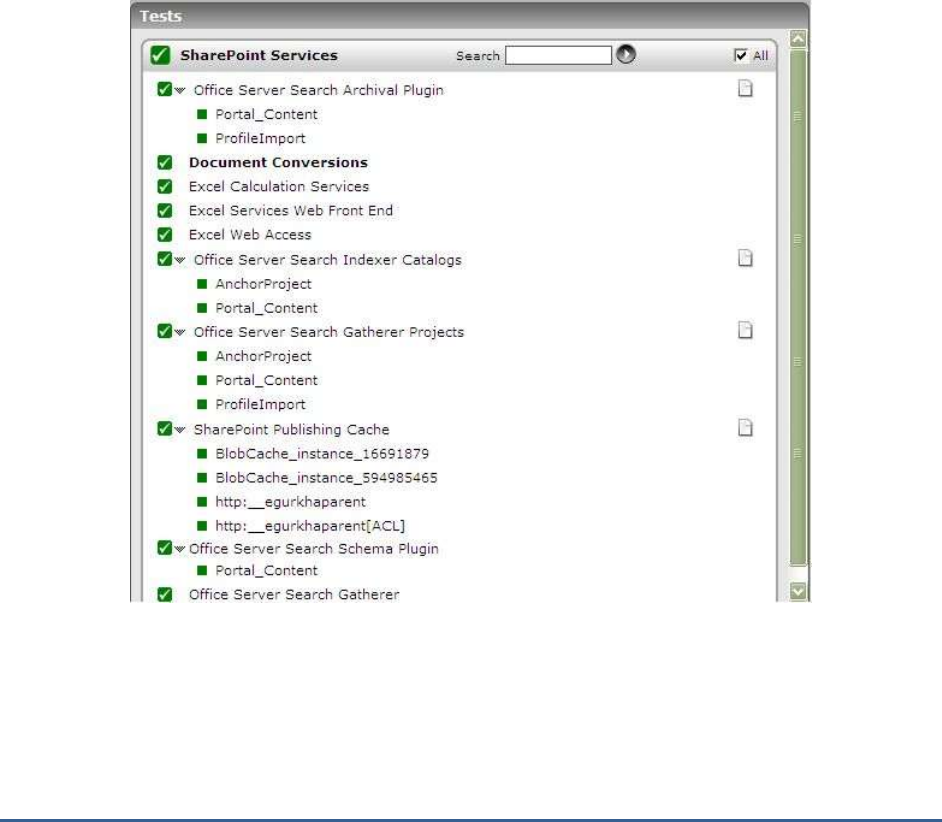Viewport: 942px width, 822px height.
Task: Click the scrollbar down arrow
Action: tap(798, 591)
